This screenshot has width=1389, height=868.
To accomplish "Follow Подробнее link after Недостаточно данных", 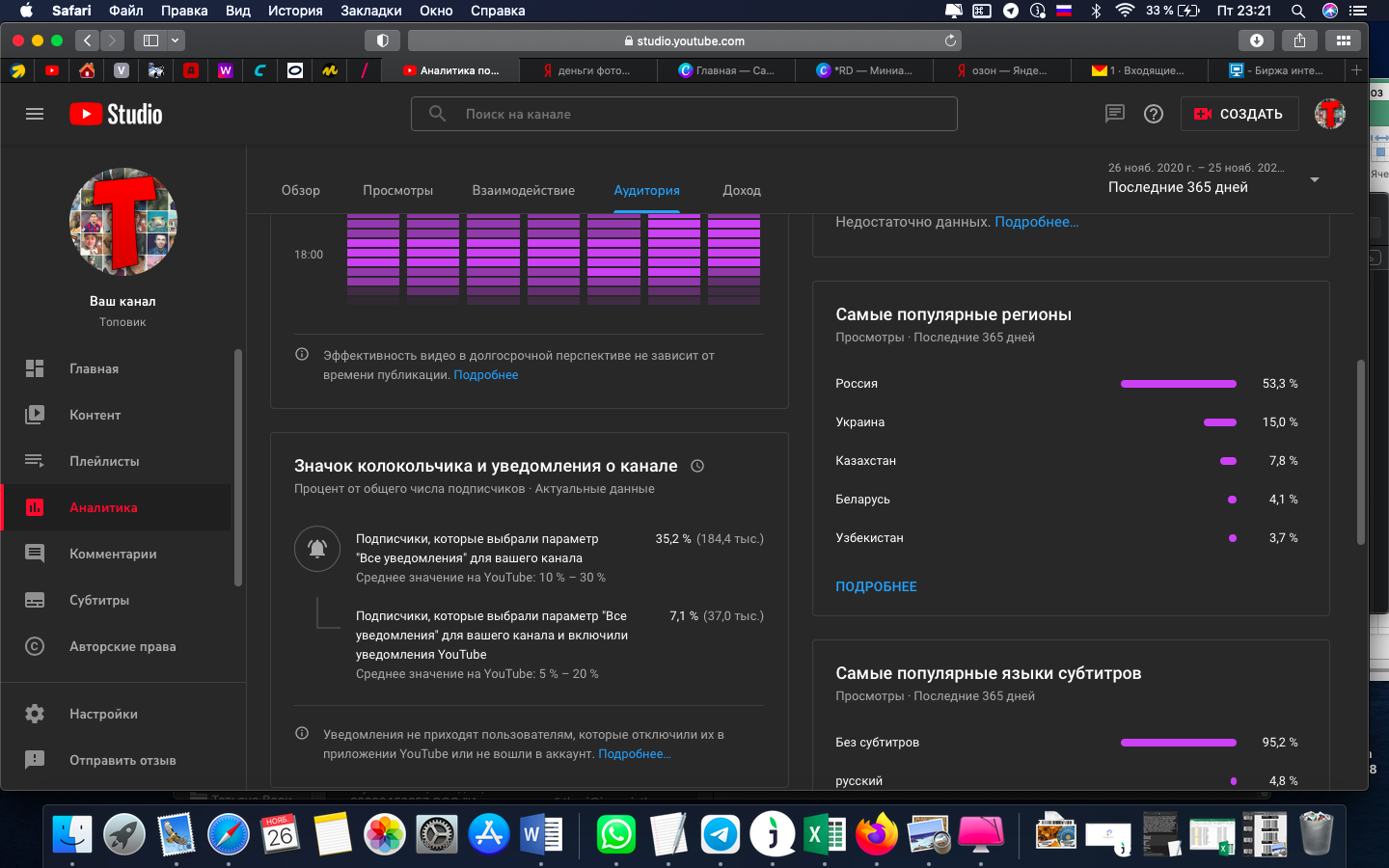I will 1037,222.
